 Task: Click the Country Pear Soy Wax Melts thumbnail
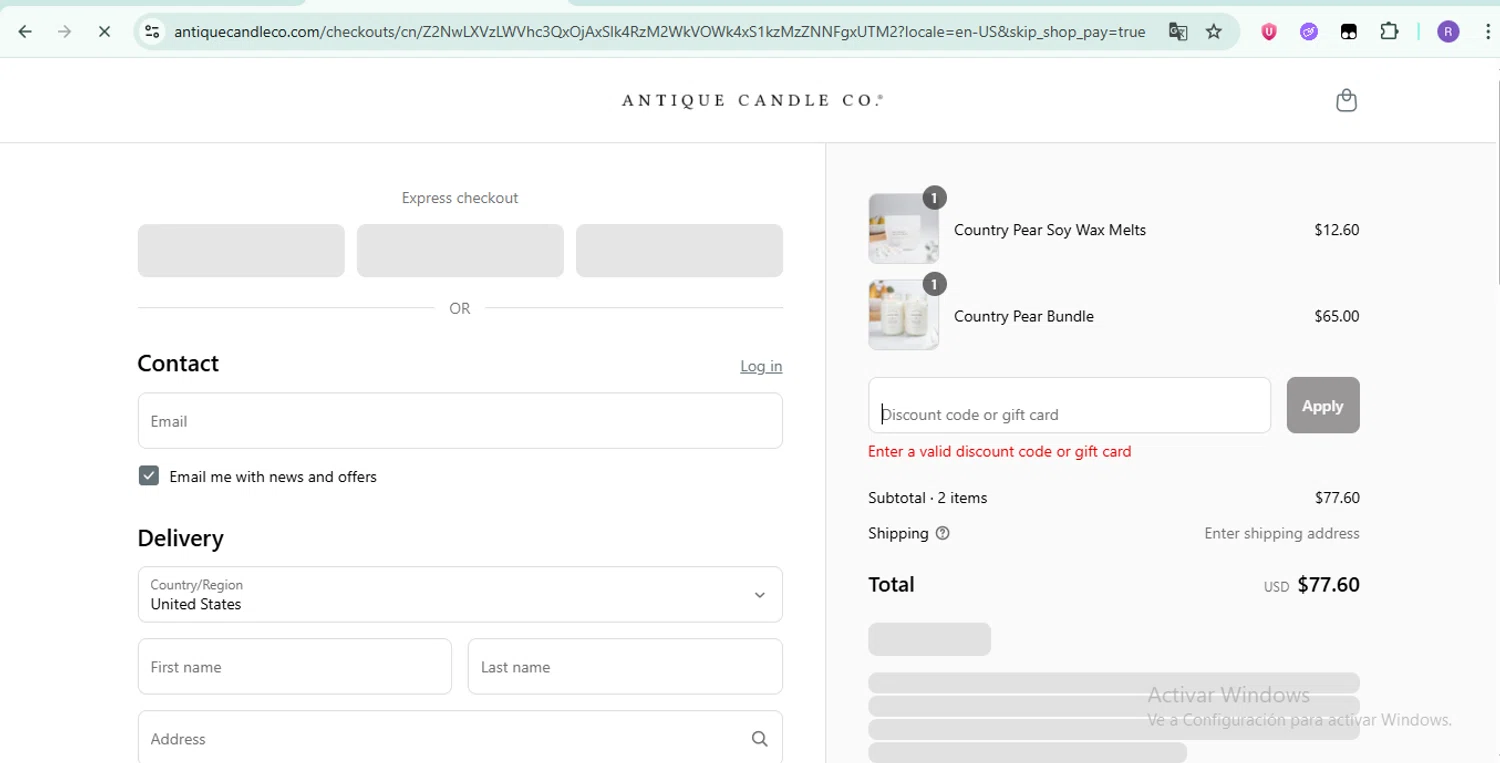(x=904, y=229)
